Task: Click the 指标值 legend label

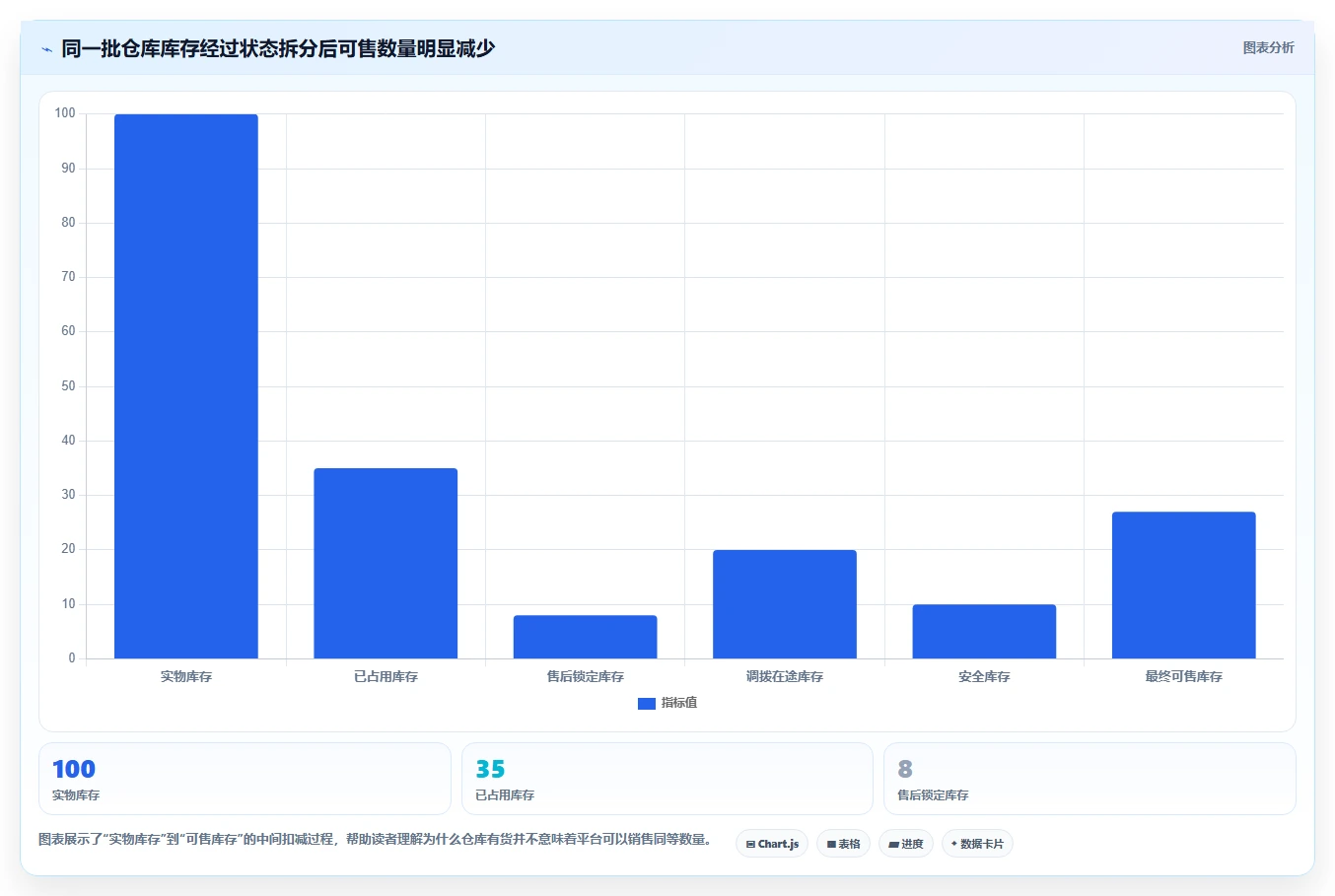Action: pyautogui.click(x=679, y=703)
